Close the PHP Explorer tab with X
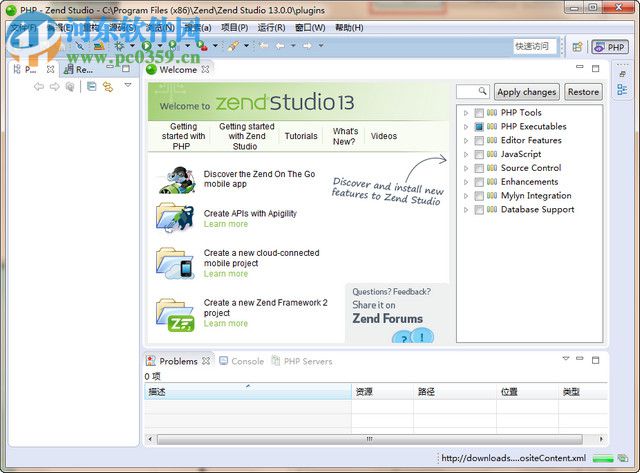 point(50,69)
